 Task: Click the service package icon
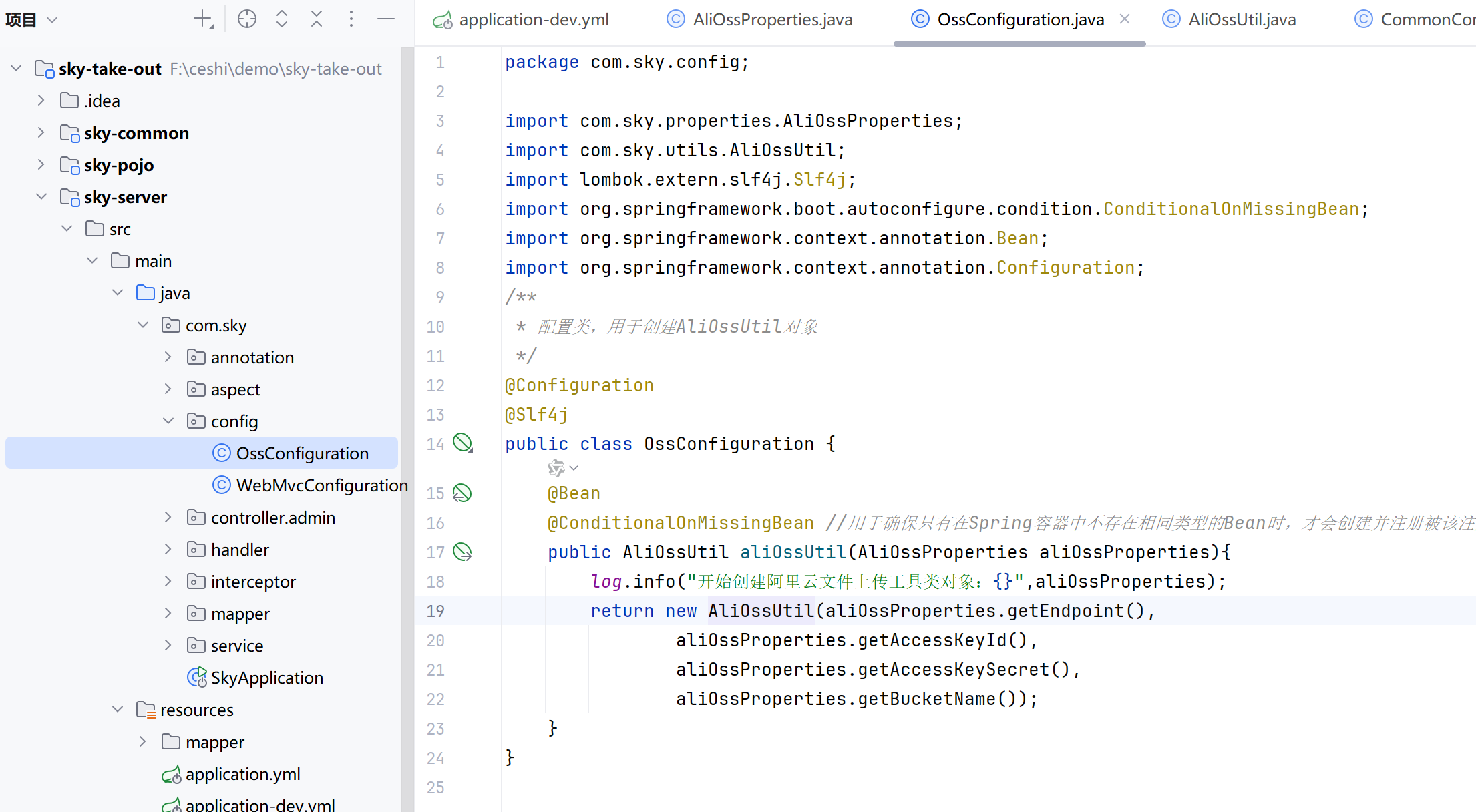click(196, 646)
